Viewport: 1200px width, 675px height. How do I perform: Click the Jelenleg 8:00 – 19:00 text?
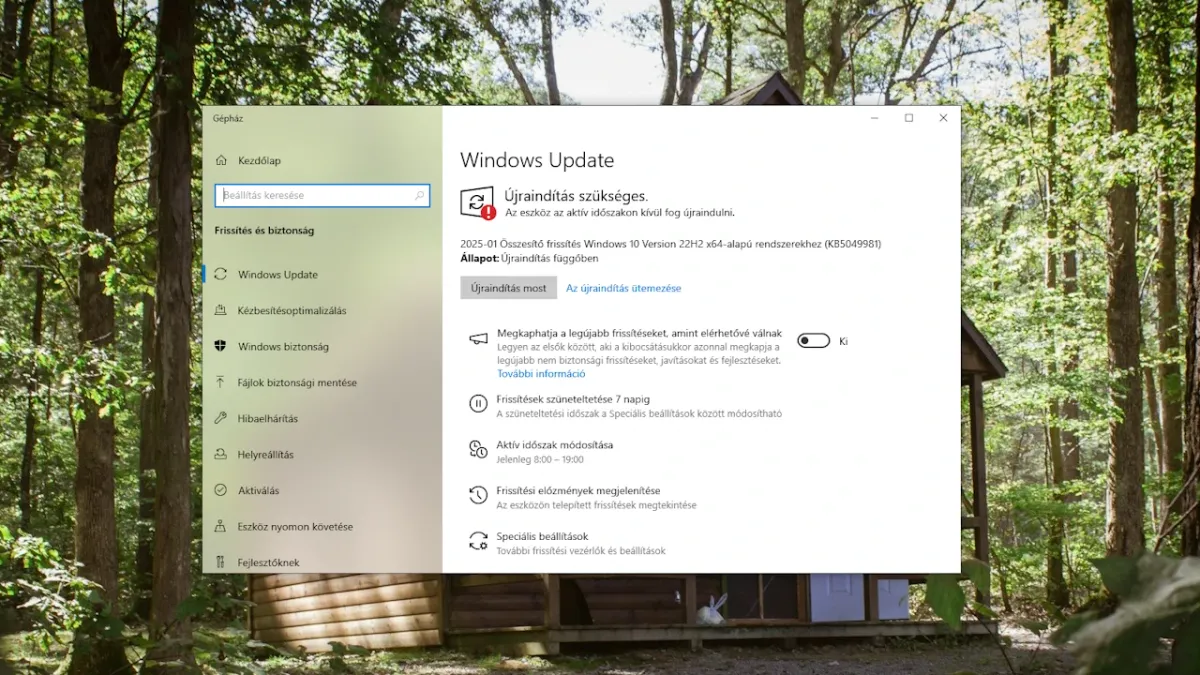click(540, 460)
